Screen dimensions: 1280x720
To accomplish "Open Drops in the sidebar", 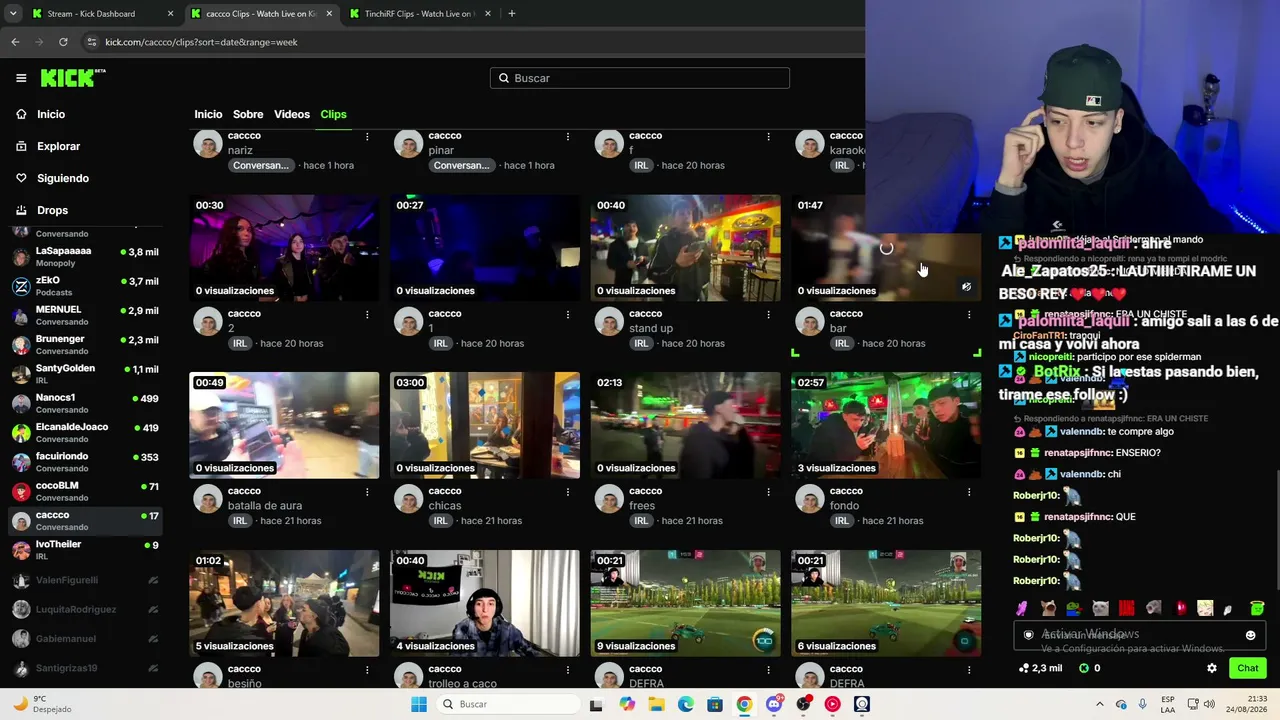I will coord(52,210).
